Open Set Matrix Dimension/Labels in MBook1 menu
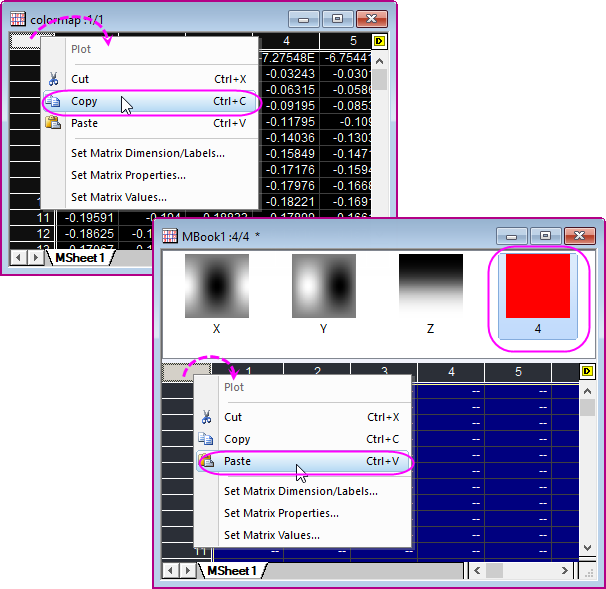This screenshot has width=606, height=589. 301,492
